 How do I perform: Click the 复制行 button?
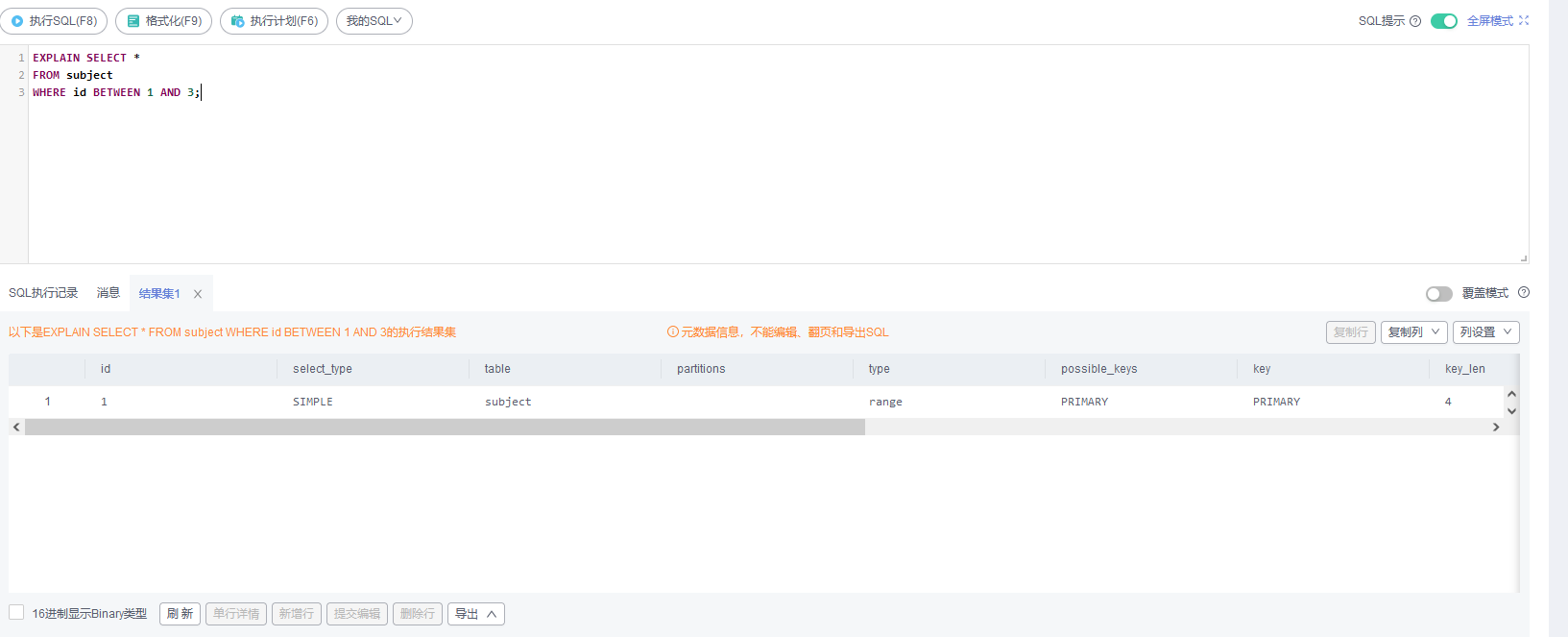[1351, 332]
